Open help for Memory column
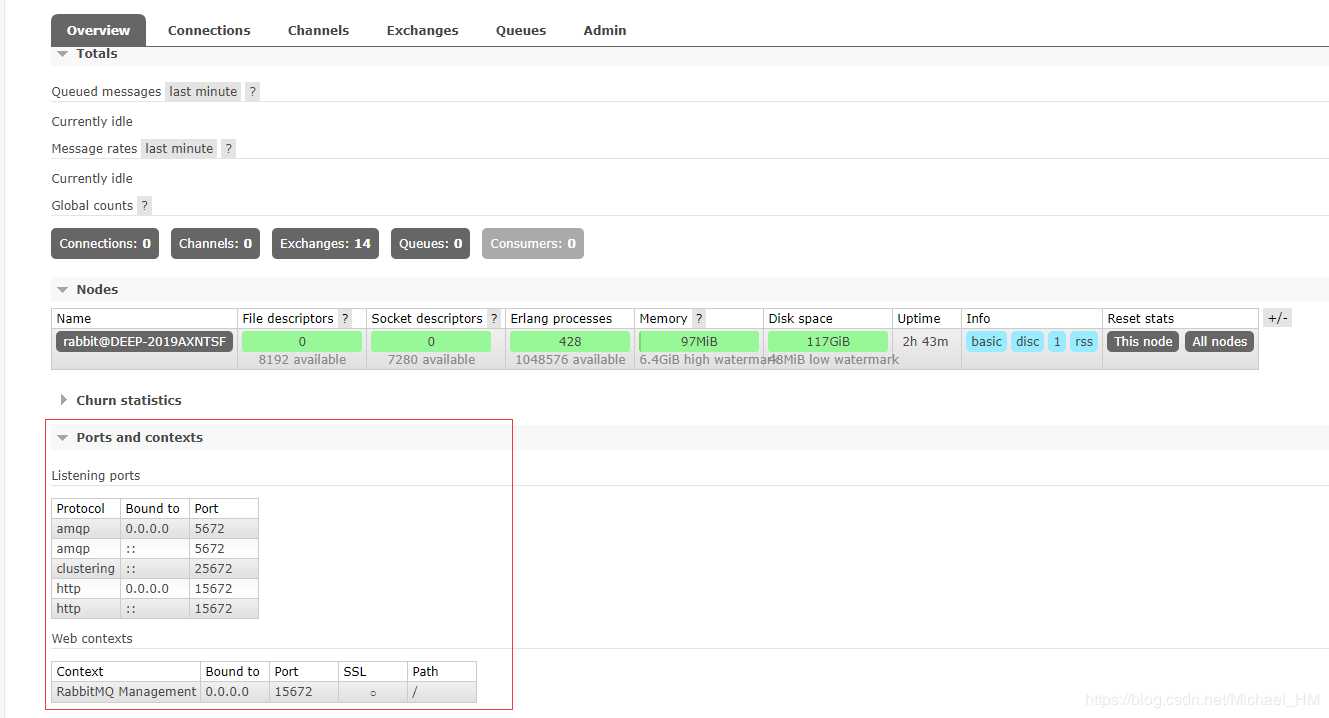This screenshot has height=718, width=1329. pyautogui.click(x=699, y=318)
